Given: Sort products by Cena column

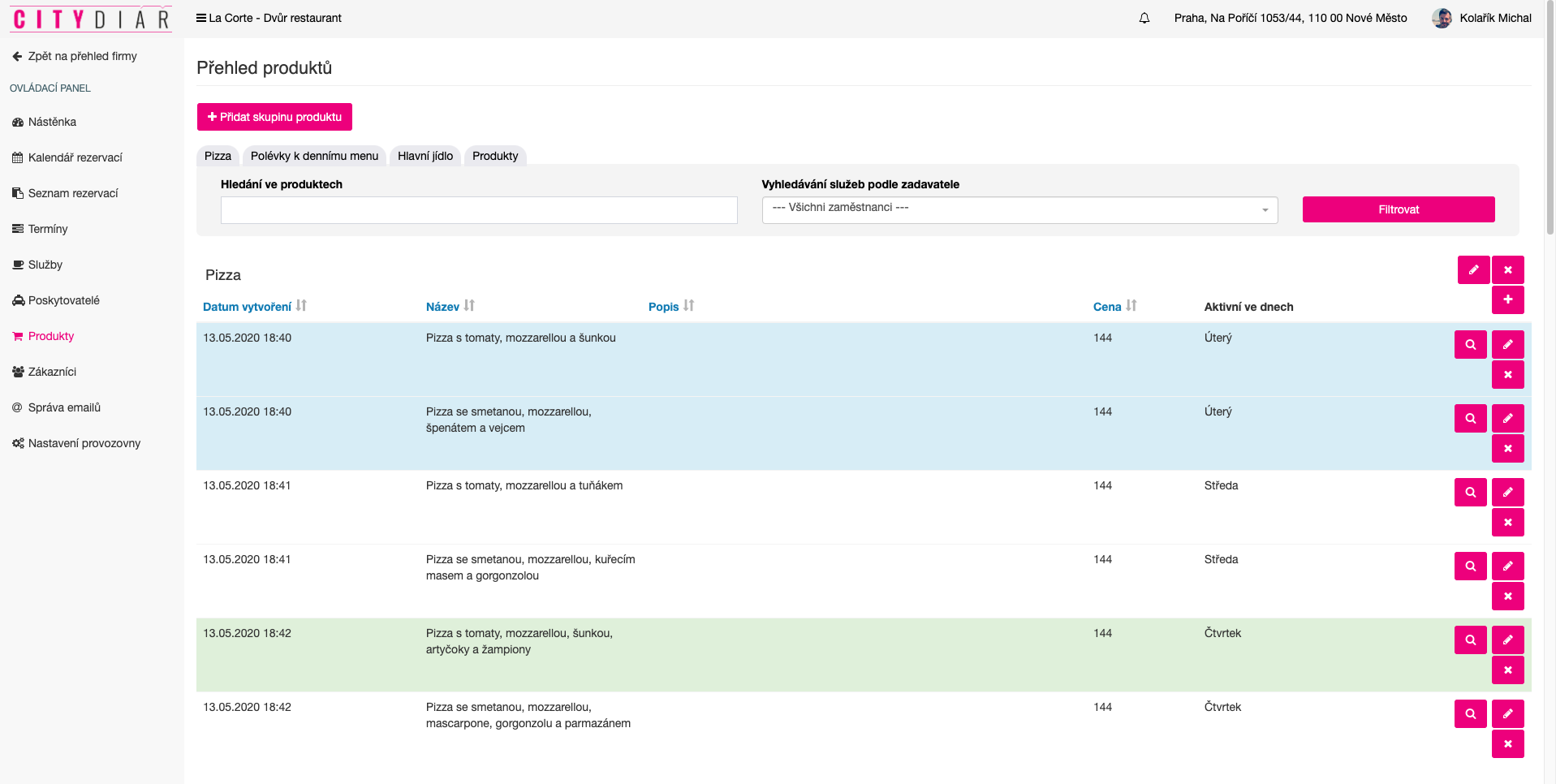Looking at the screenshot, I should click(1107, 307).
